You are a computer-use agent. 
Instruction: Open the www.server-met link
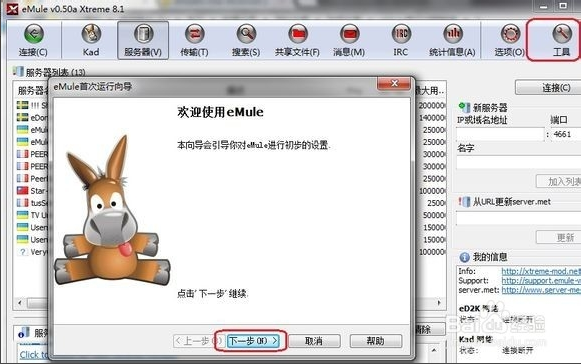(541, 290)
